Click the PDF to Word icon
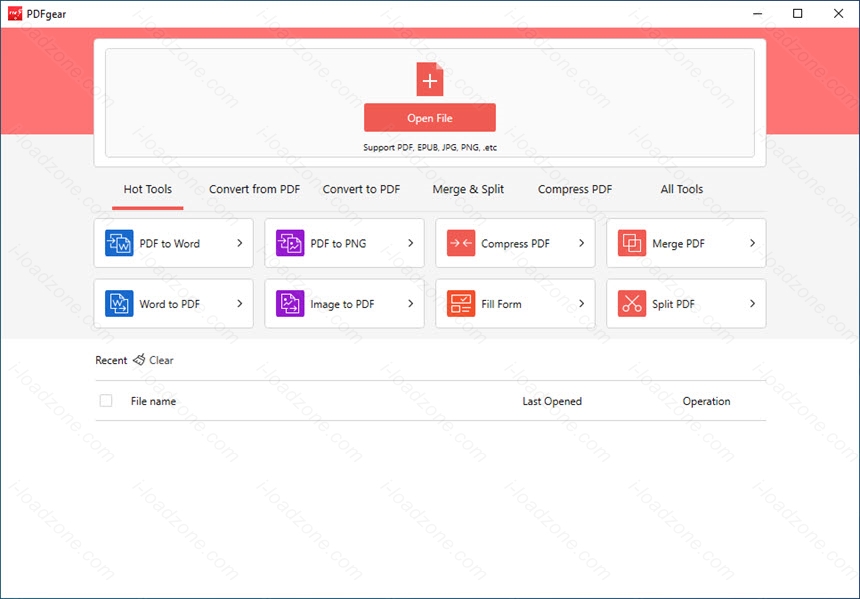This screenshot has height=599, width=860. pos(119,243)
